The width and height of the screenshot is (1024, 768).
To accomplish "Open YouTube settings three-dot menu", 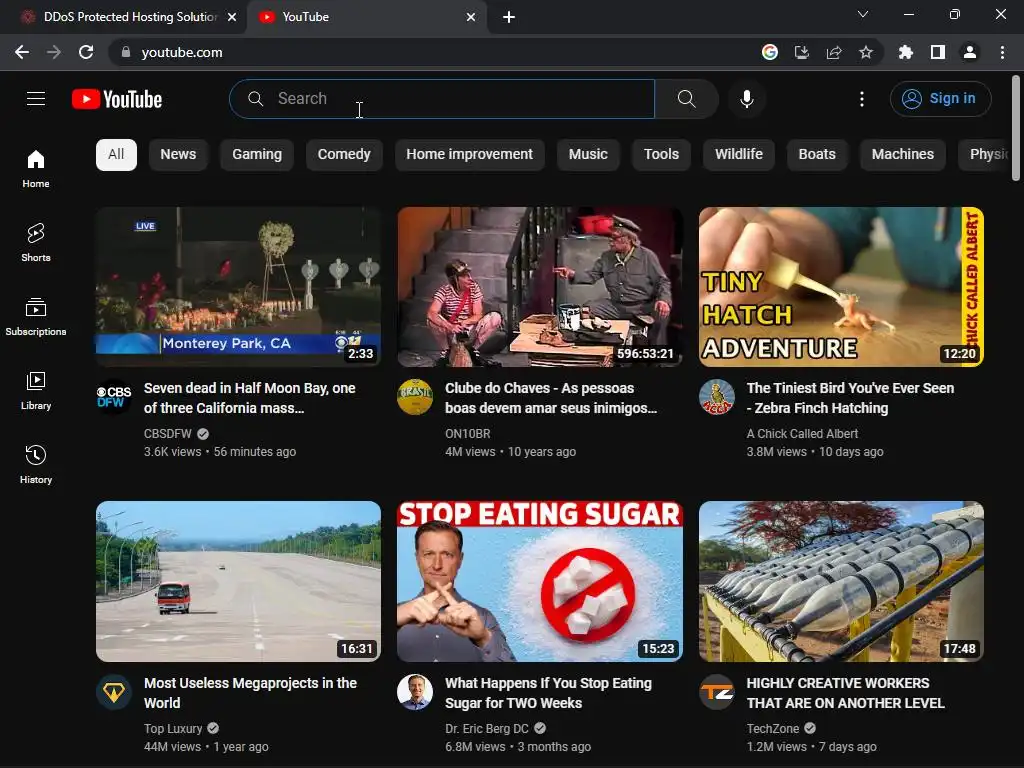I will click(862, 99).
